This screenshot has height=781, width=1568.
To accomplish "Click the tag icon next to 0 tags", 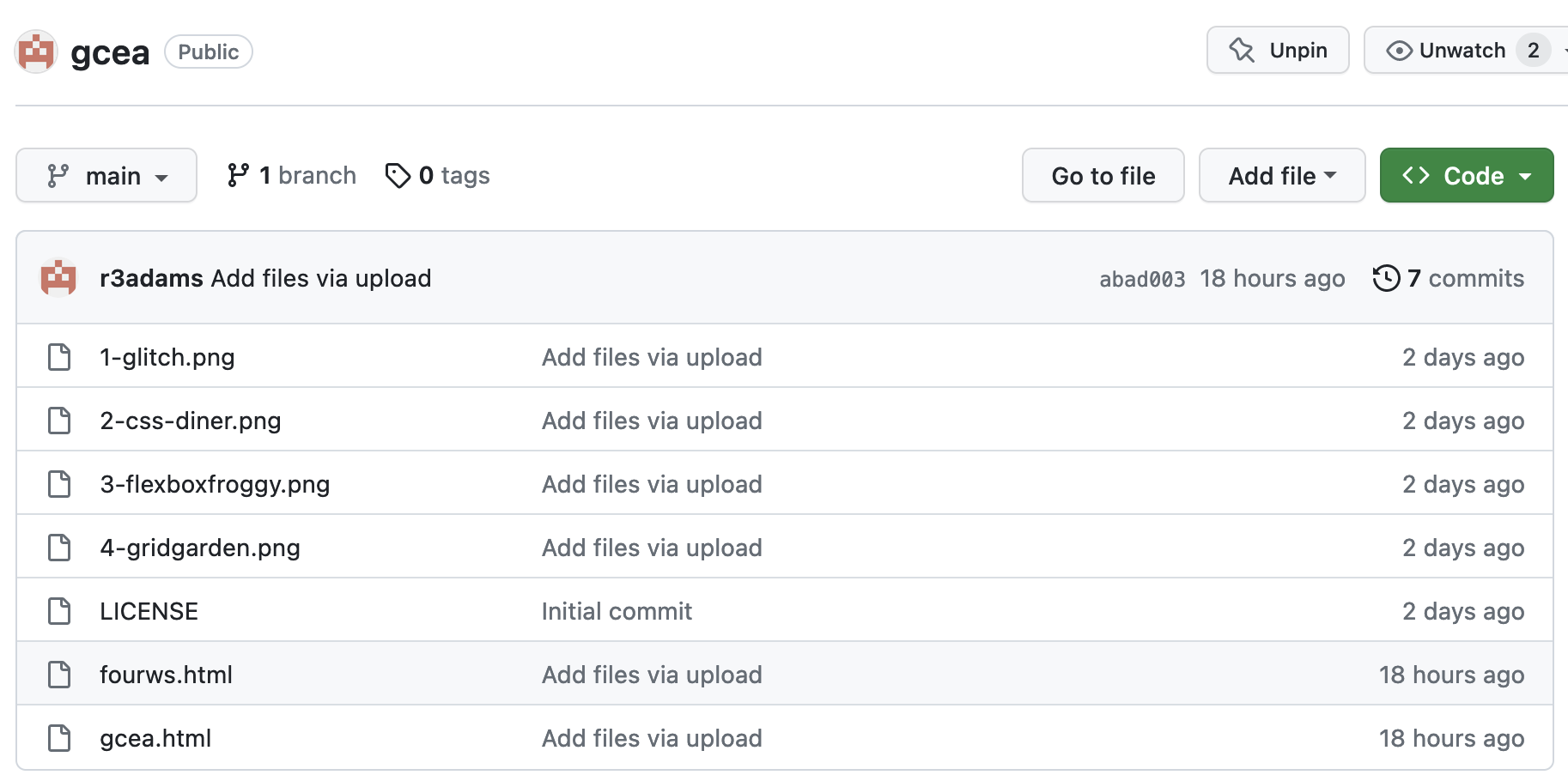I will click(398, 176).
